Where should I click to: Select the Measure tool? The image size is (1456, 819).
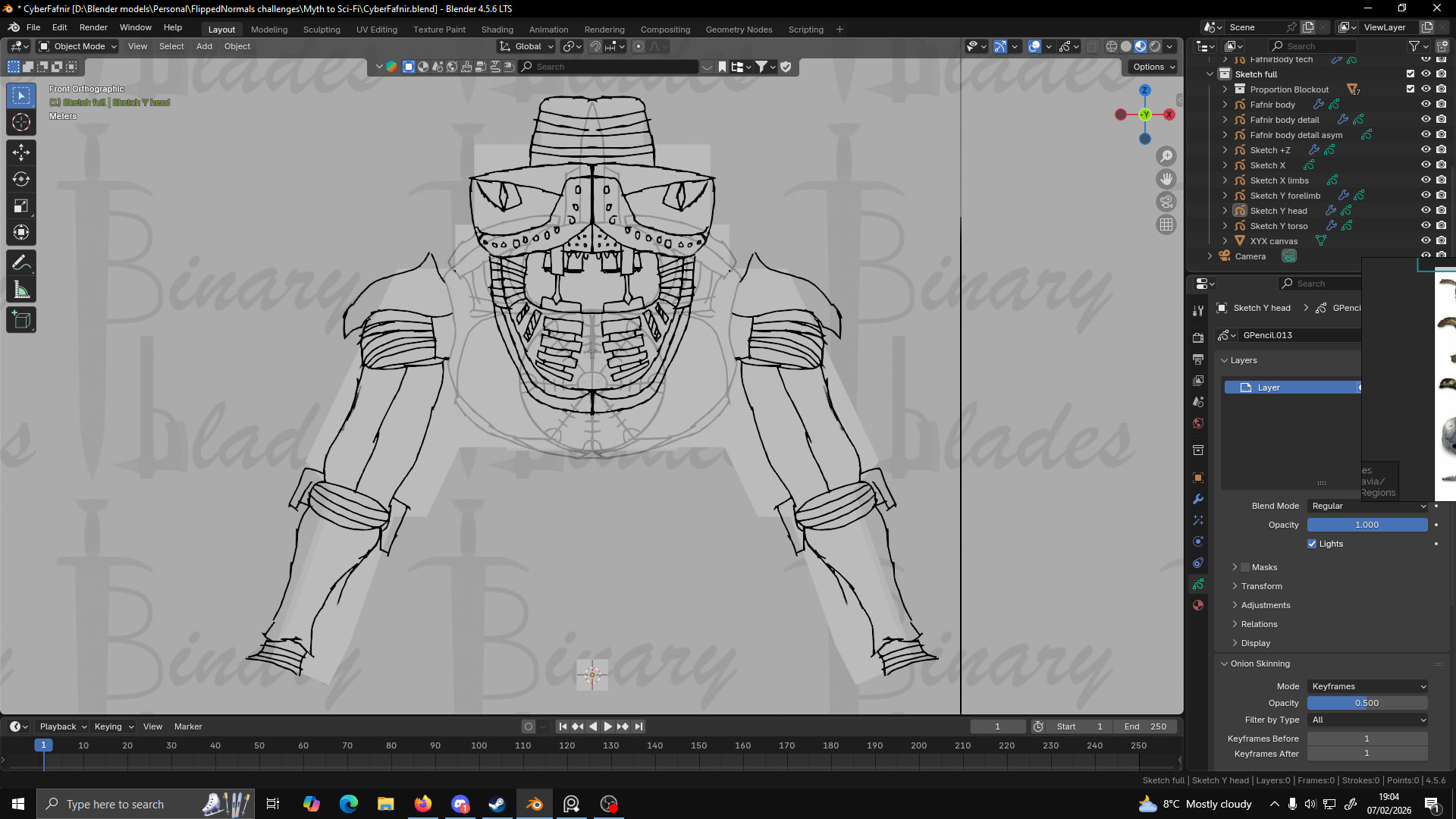21,290
